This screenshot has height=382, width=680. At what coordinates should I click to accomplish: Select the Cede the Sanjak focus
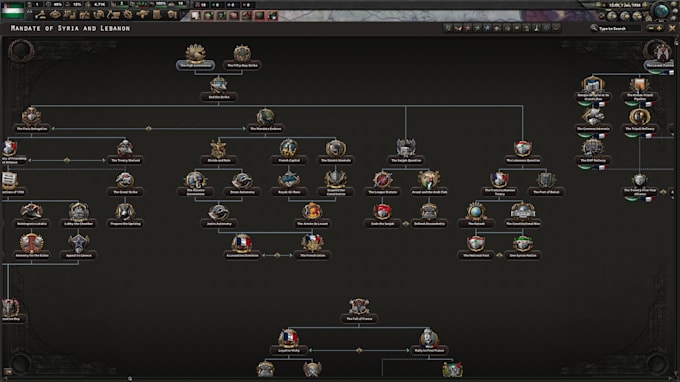pyautogui.click(x=382, y=215)
